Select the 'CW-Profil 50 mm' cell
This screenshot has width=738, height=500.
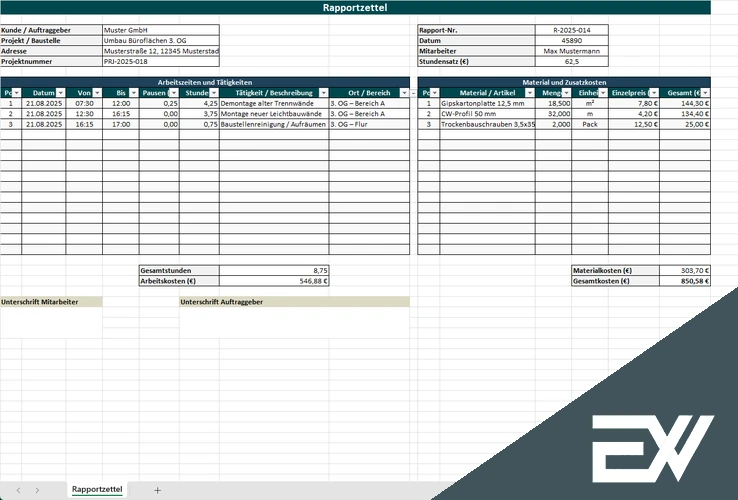click(488, 113)
